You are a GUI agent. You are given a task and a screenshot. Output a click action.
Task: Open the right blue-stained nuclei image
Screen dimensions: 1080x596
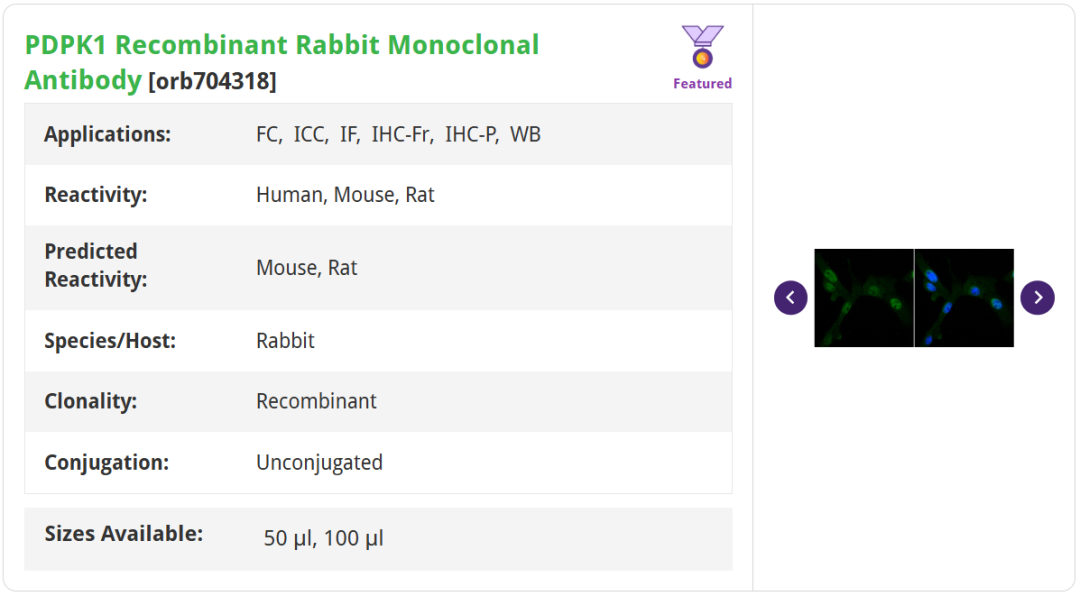click(965, 298)
